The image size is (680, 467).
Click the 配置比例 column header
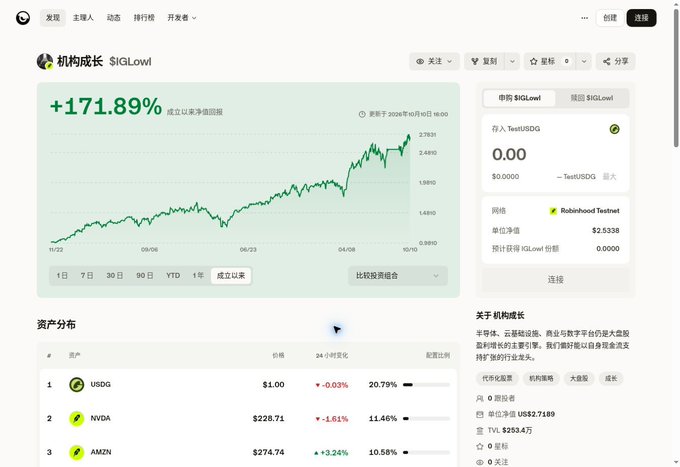coord(438,356)
